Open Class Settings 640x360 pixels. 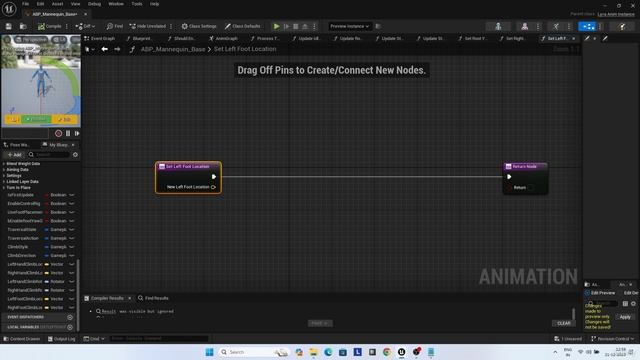[x=199, y=27]
